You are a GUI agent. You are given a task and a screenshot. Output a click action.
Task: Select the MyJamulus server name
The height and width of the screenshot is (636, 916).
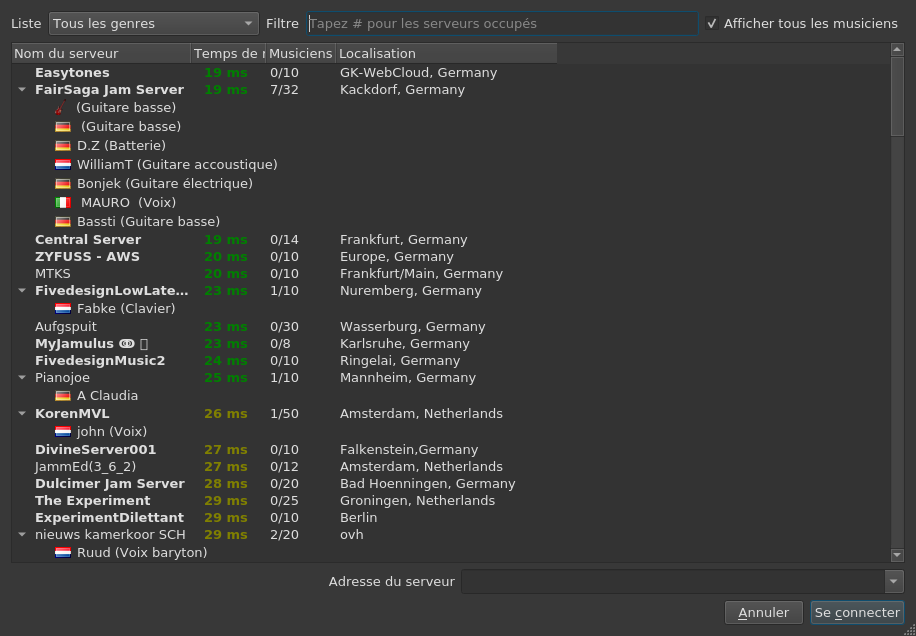click(74, 343)
